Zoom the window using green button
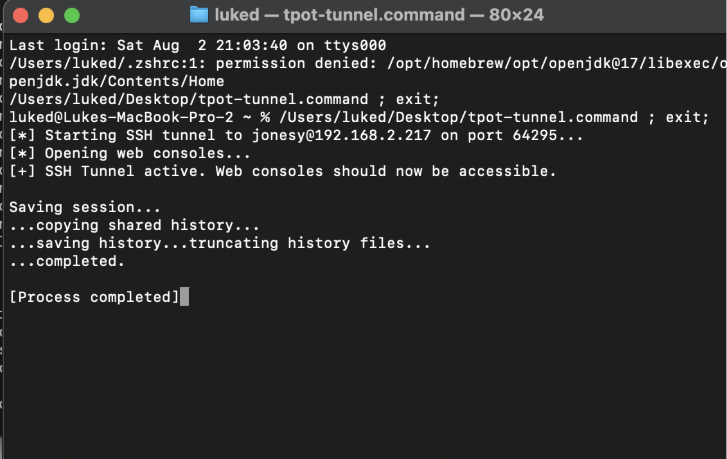The image size is (727, 459). [x=70, y=16]
